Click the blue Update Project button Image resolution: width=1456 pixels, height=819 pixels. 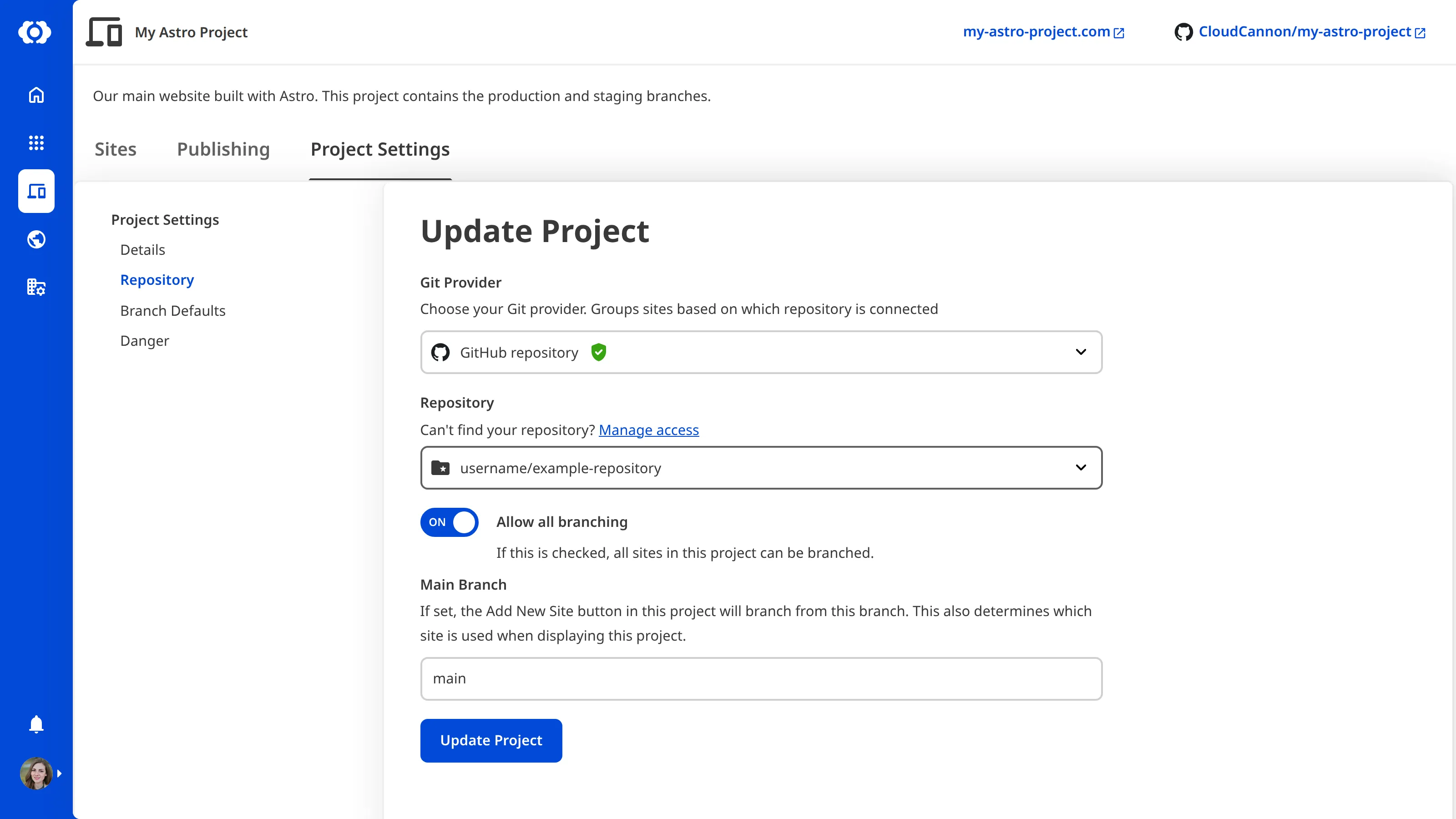pyautogui.click(x=490, y=740)
